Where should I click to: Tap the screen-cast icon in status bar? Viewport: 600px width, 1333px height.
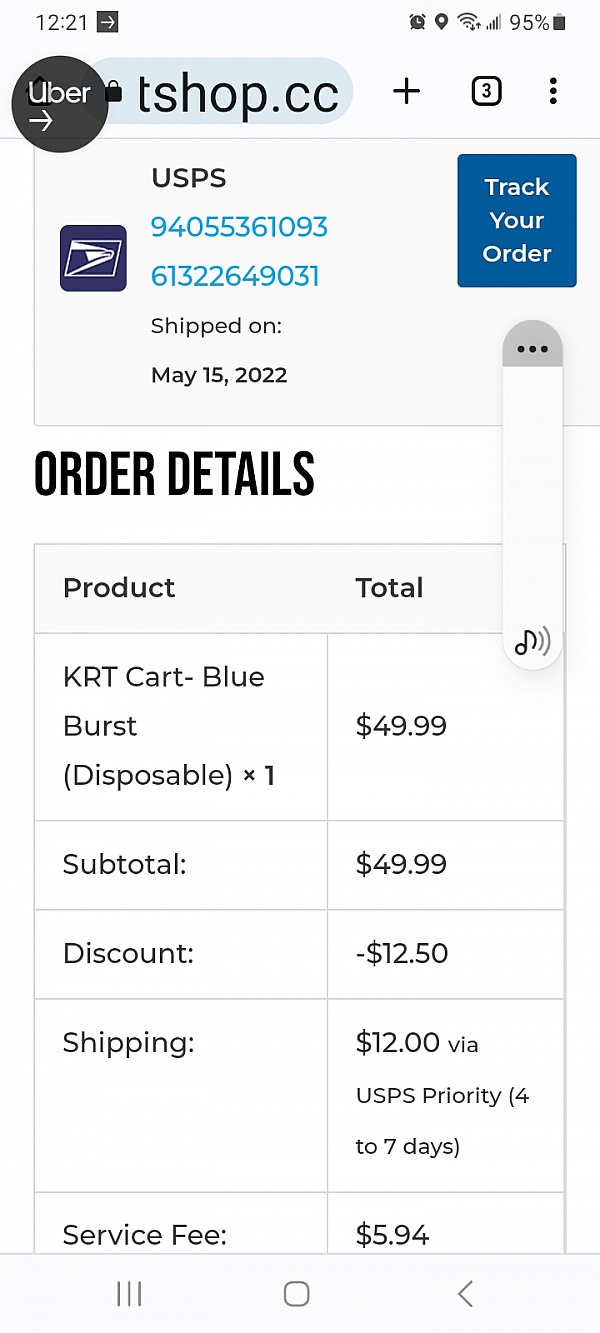point(107,22)
